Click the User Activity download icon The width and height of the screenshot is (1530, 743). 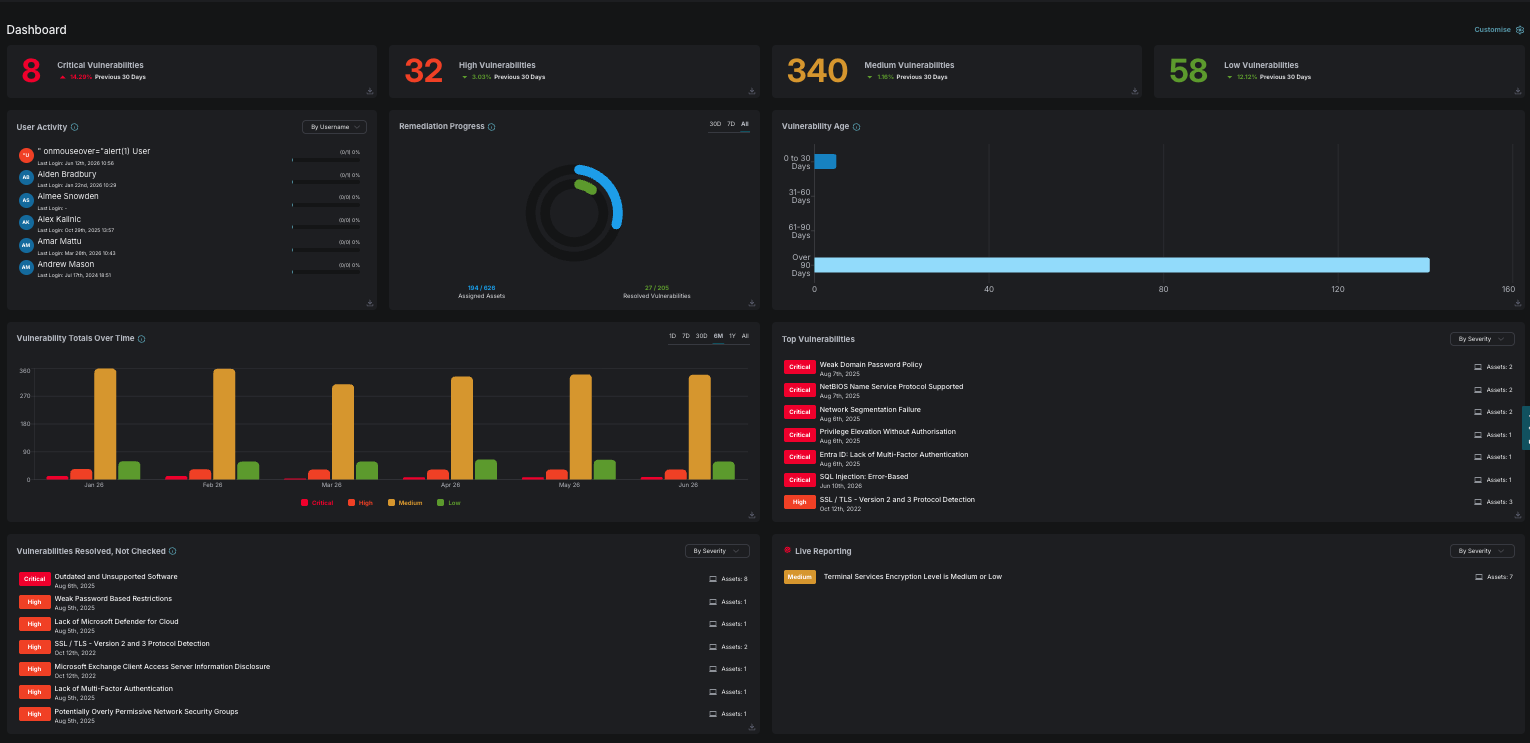(x=370, y=303)
